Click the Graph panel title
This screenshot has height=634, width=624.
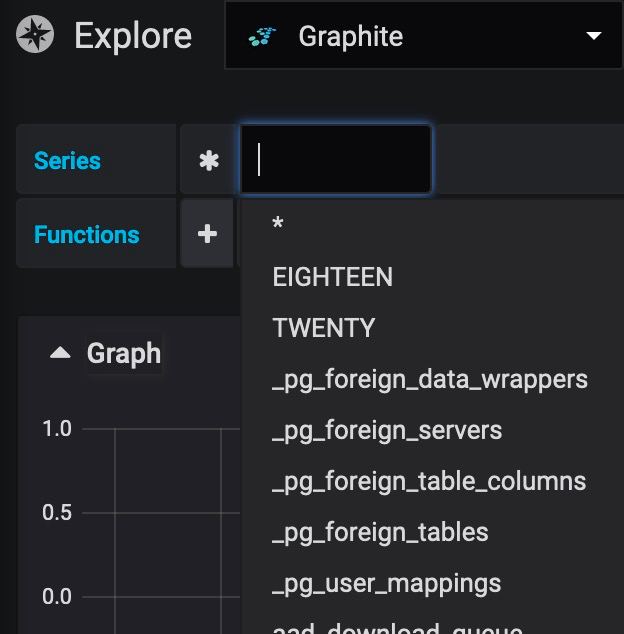(124, 354)
